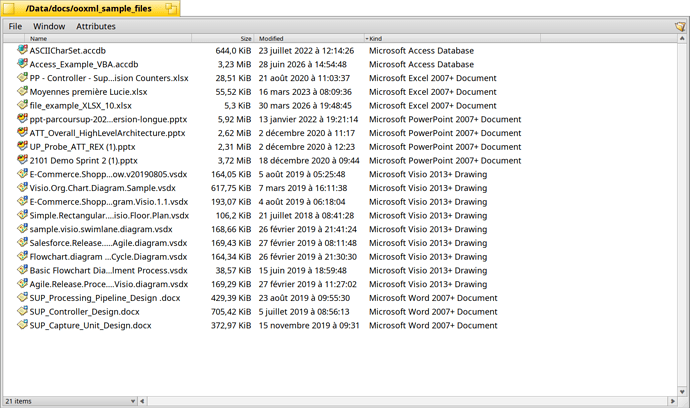Click icon of SUP_Controller_Design.docx
The height and width of the screenshot is (408, 690).
click(x=22, y=311)
